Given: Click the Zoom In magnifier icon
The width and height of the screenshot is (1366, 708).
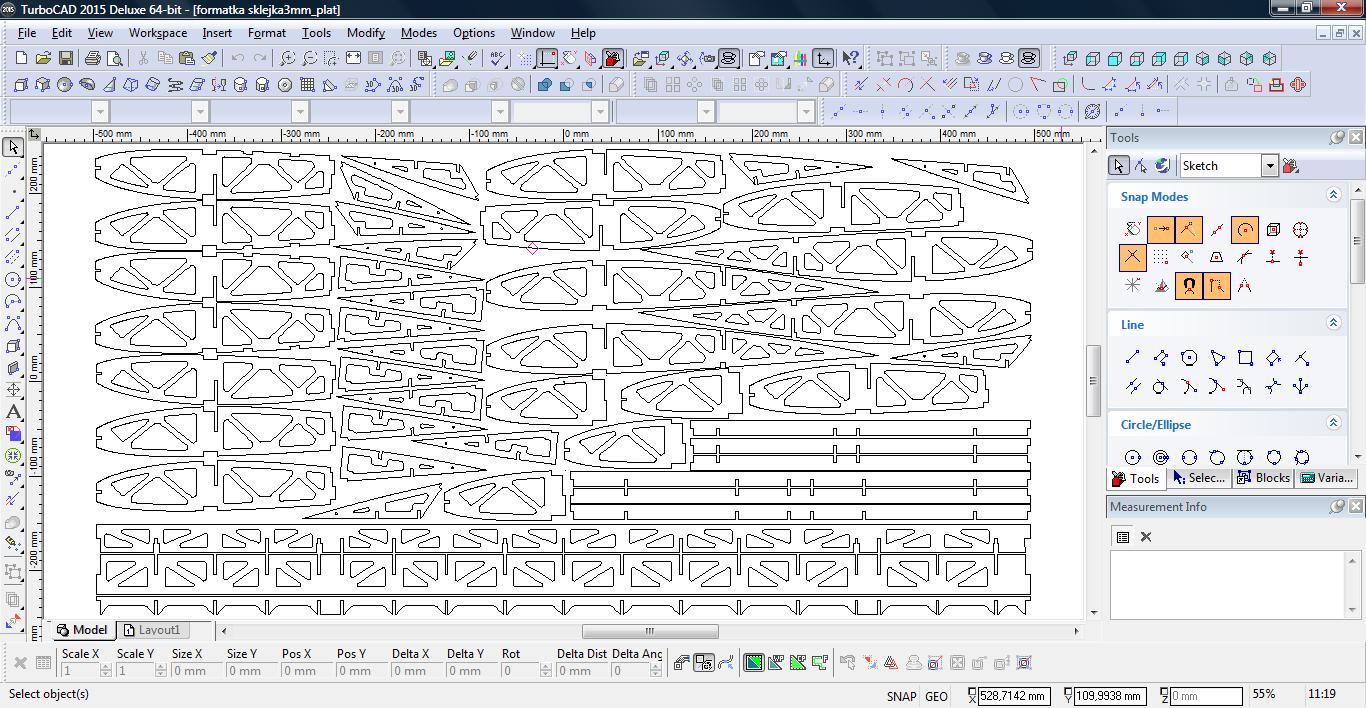Looking at the screenshot, I should 287,59.
